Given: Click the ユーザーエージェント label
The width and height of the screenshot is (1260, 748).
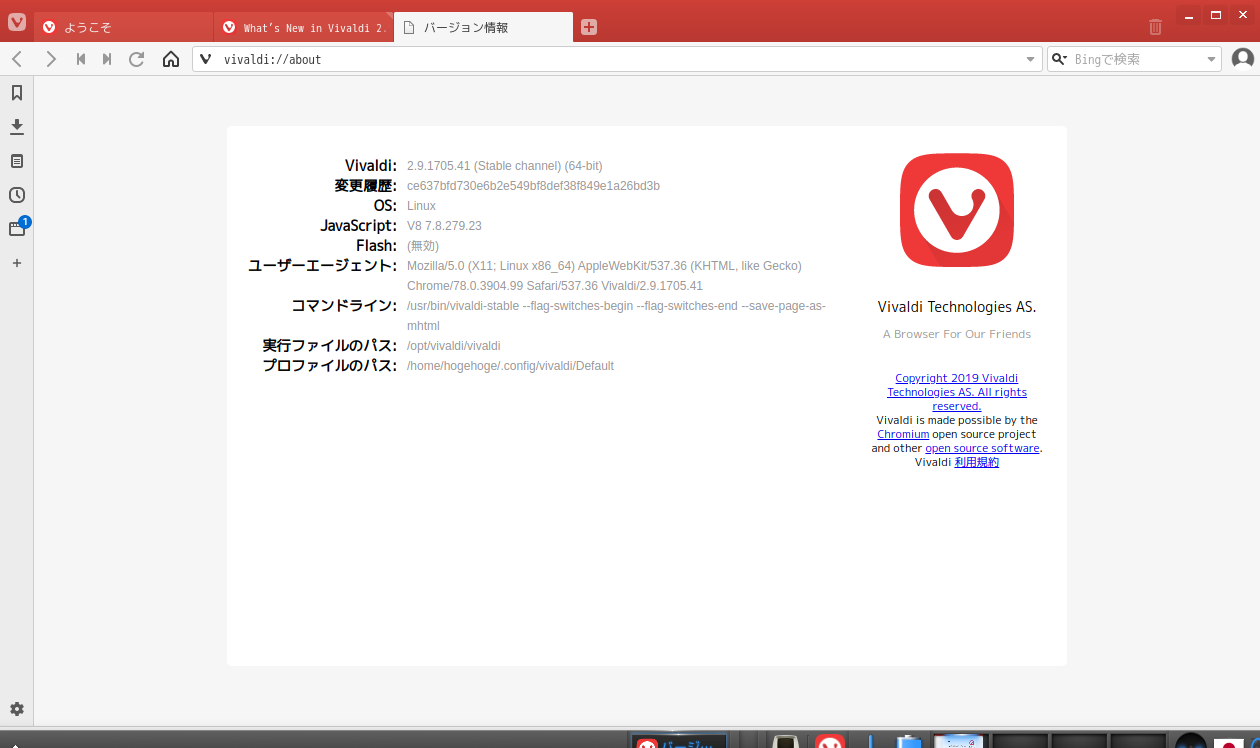Looking at the screenshot, I should 323,266.
